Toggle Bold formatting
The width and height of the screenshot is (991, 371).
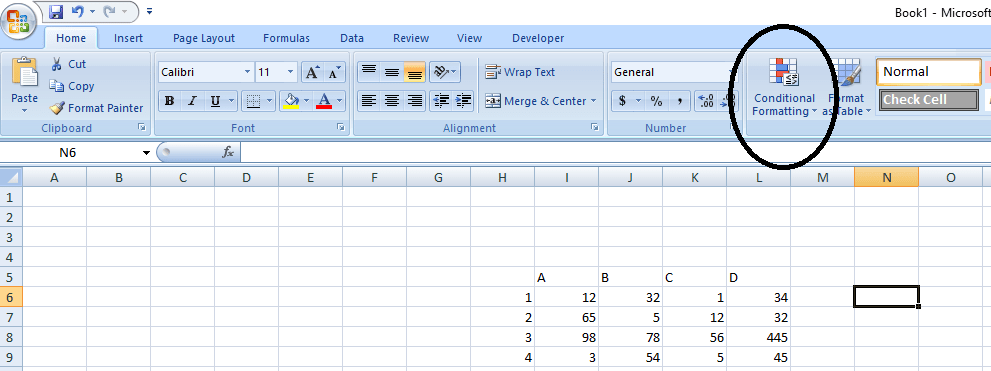[x=169, y=100]
